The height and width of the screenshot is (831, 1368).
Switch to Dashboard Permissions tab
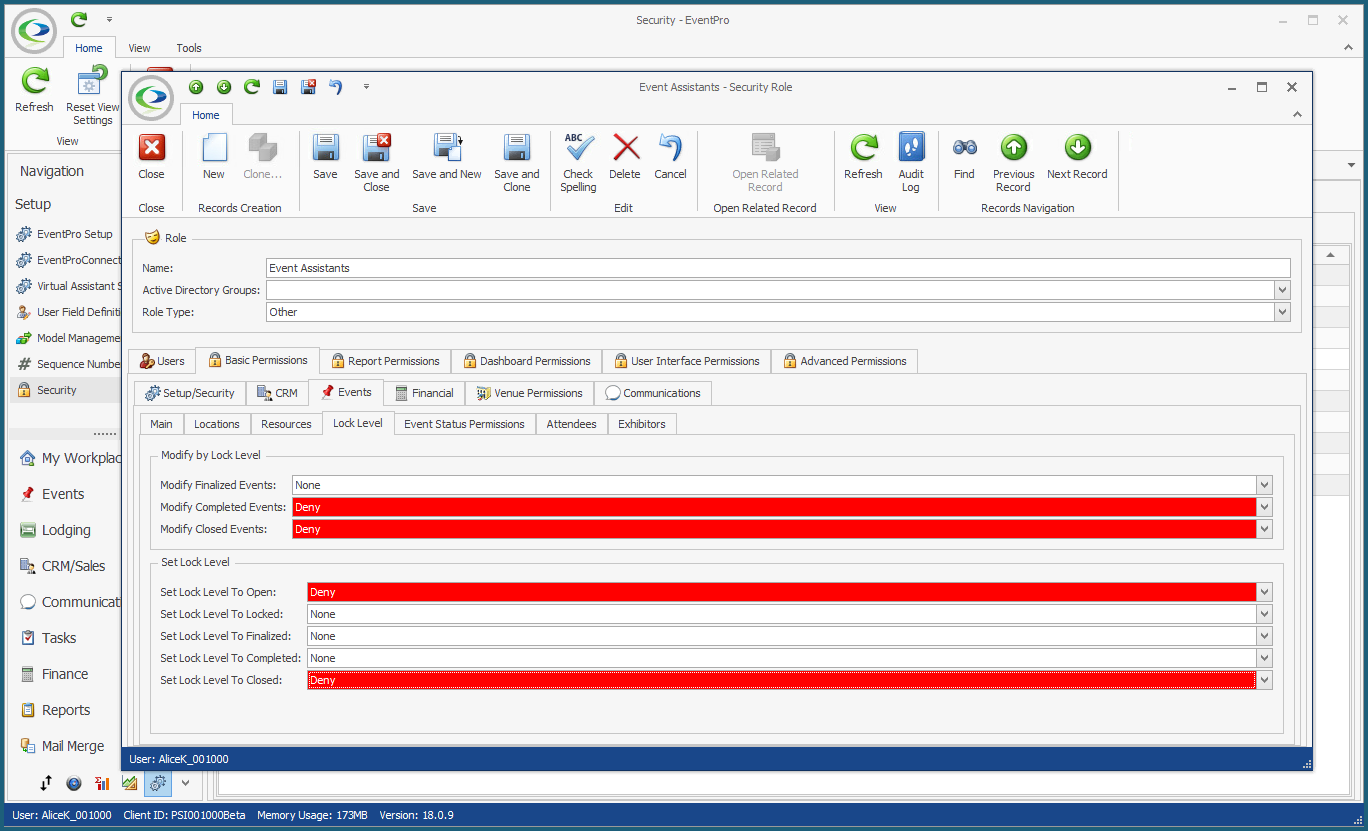click(526, 361)
